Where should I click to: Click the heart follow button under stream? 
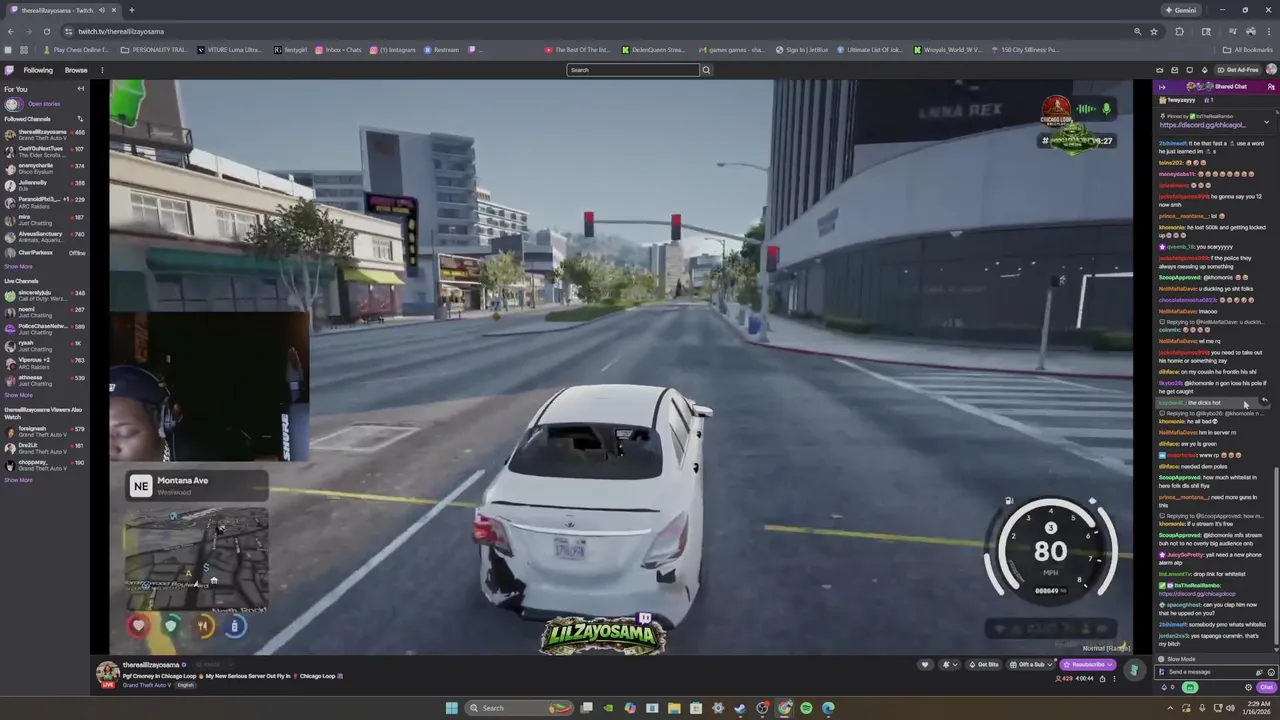pos(925,665)
